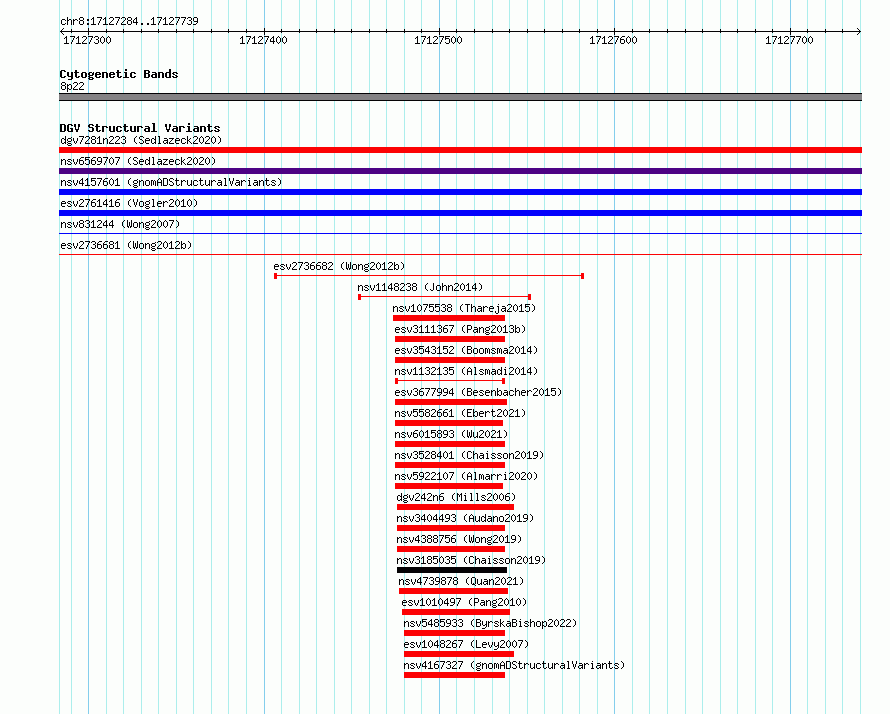Click esv3543152 (Boomsma2014) label
890x714 pixels.
(466, 350)
